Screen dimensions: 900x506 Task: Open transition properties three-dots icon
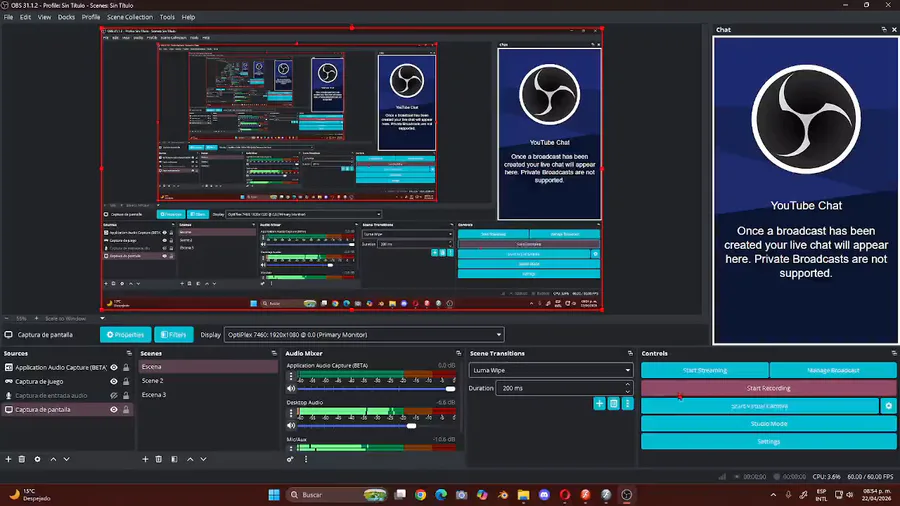(x=627, y=404)
